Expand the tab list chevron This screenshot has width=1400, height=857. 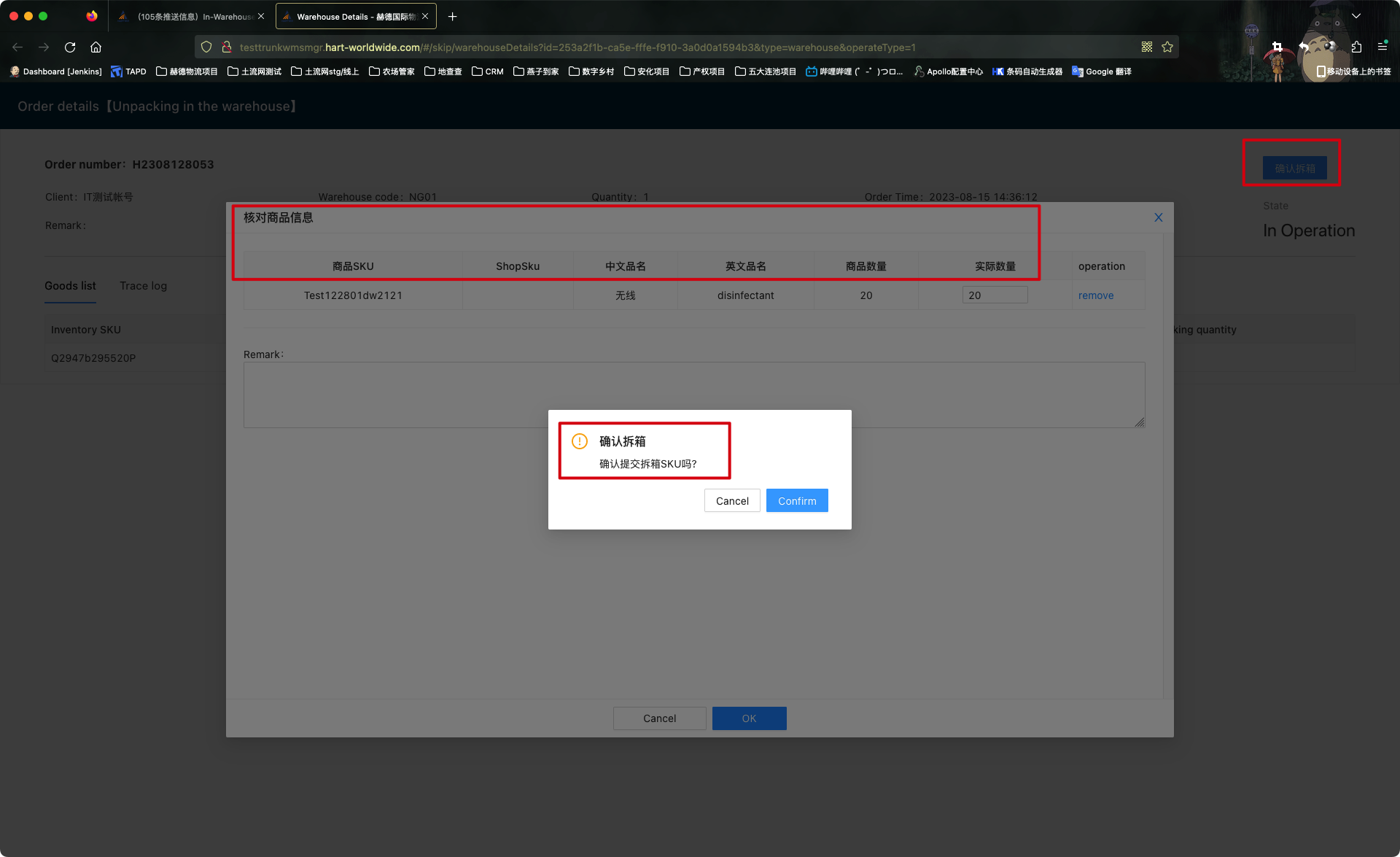click(1356, 16)
